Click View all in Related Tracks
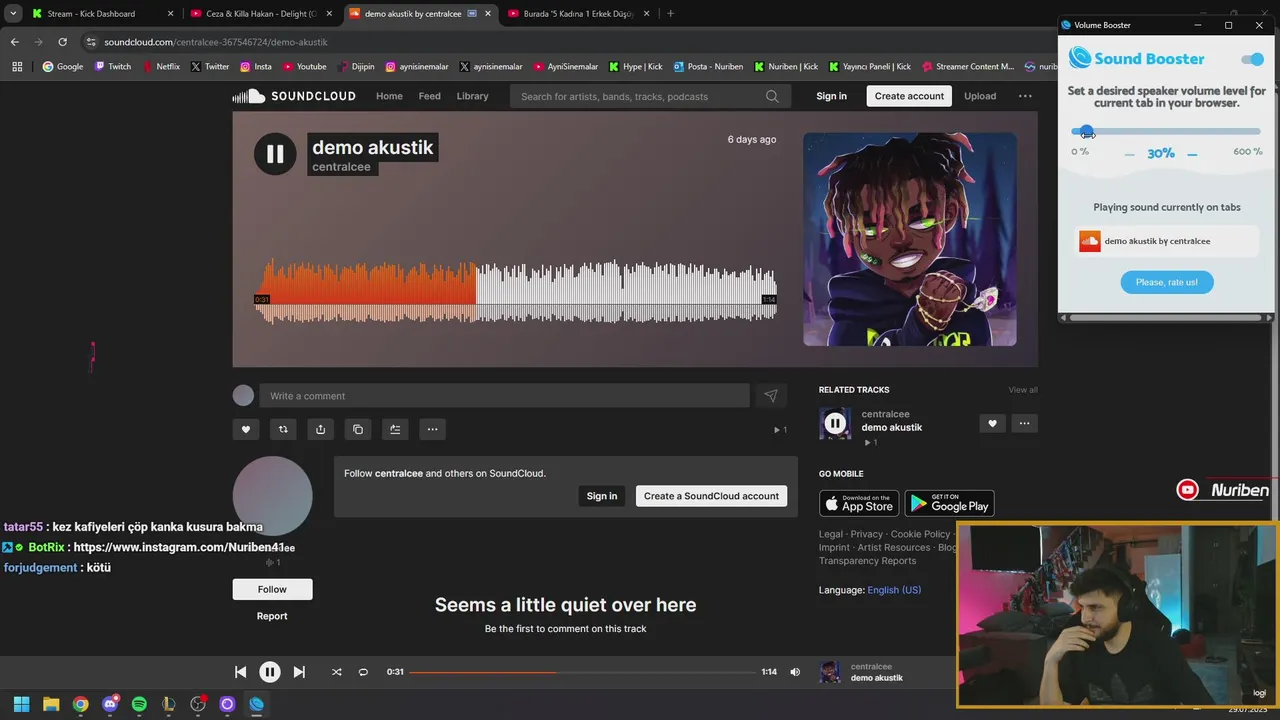 pyautogui.click(x=1022, y=390)
